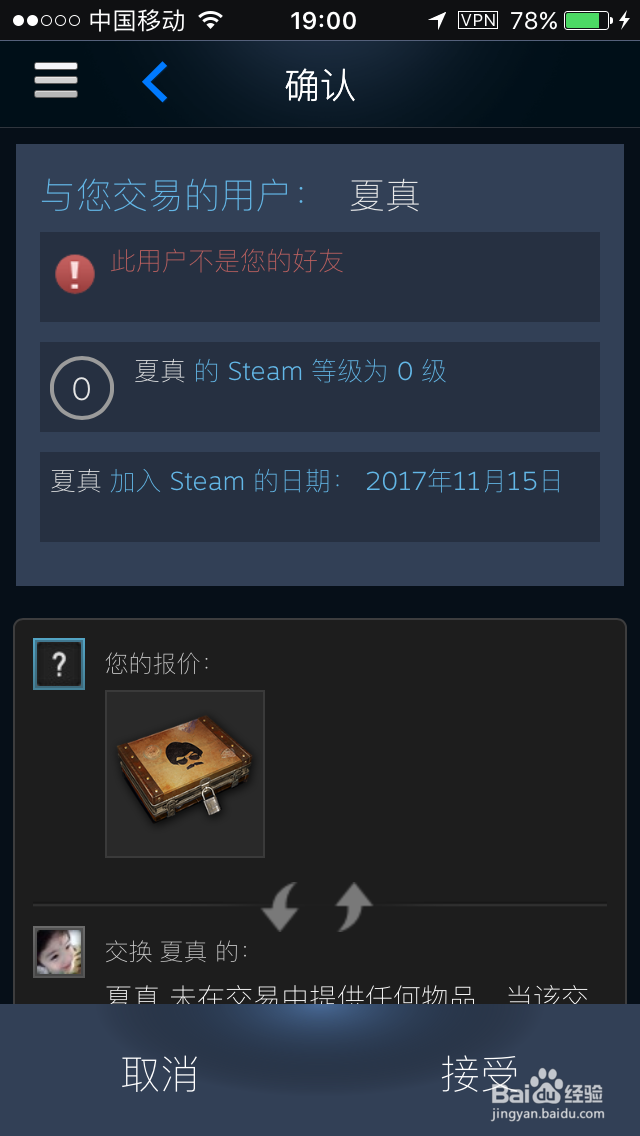This screenshot has width=640, height=1136.
Task: Tap the red warning exclamation icon
Action: click(x=75, y=274)
